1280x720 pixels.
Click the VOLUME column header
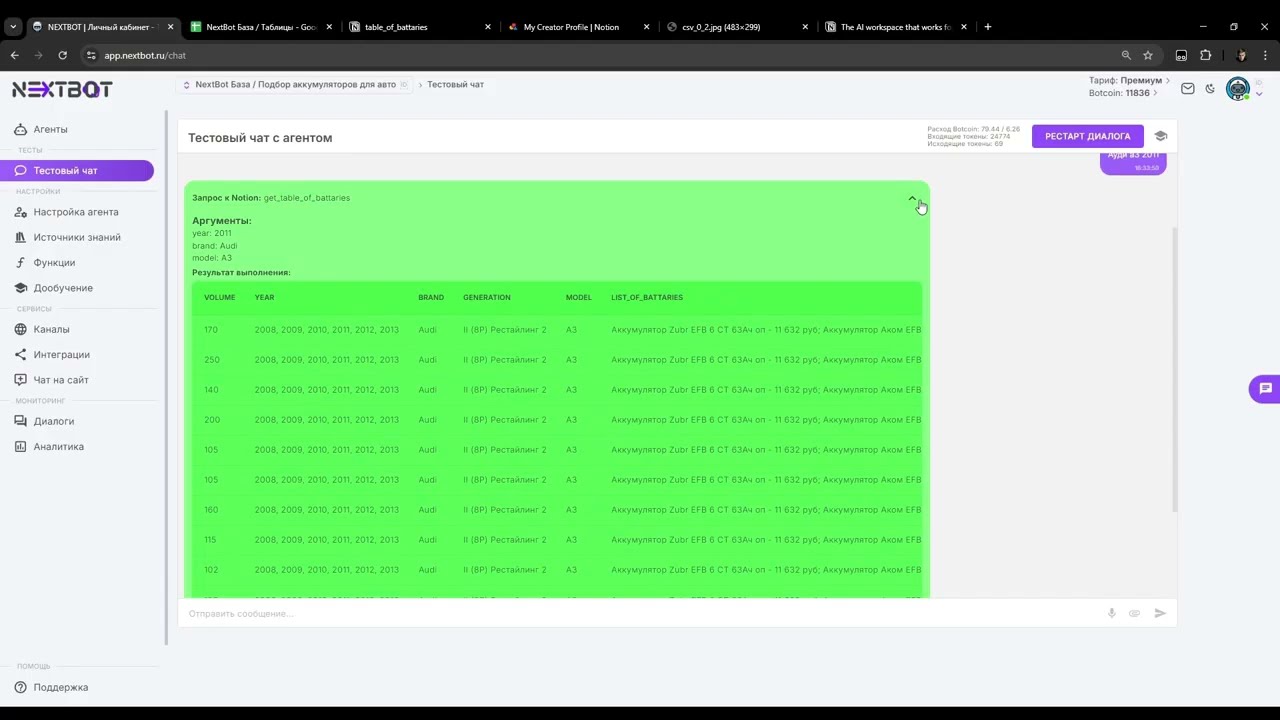(x=219, y=297)
